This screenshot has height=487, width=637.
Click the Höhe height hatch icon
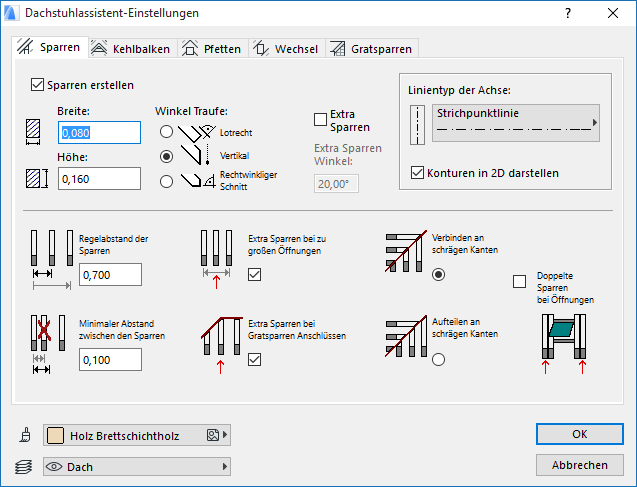(x=36, y=179)
